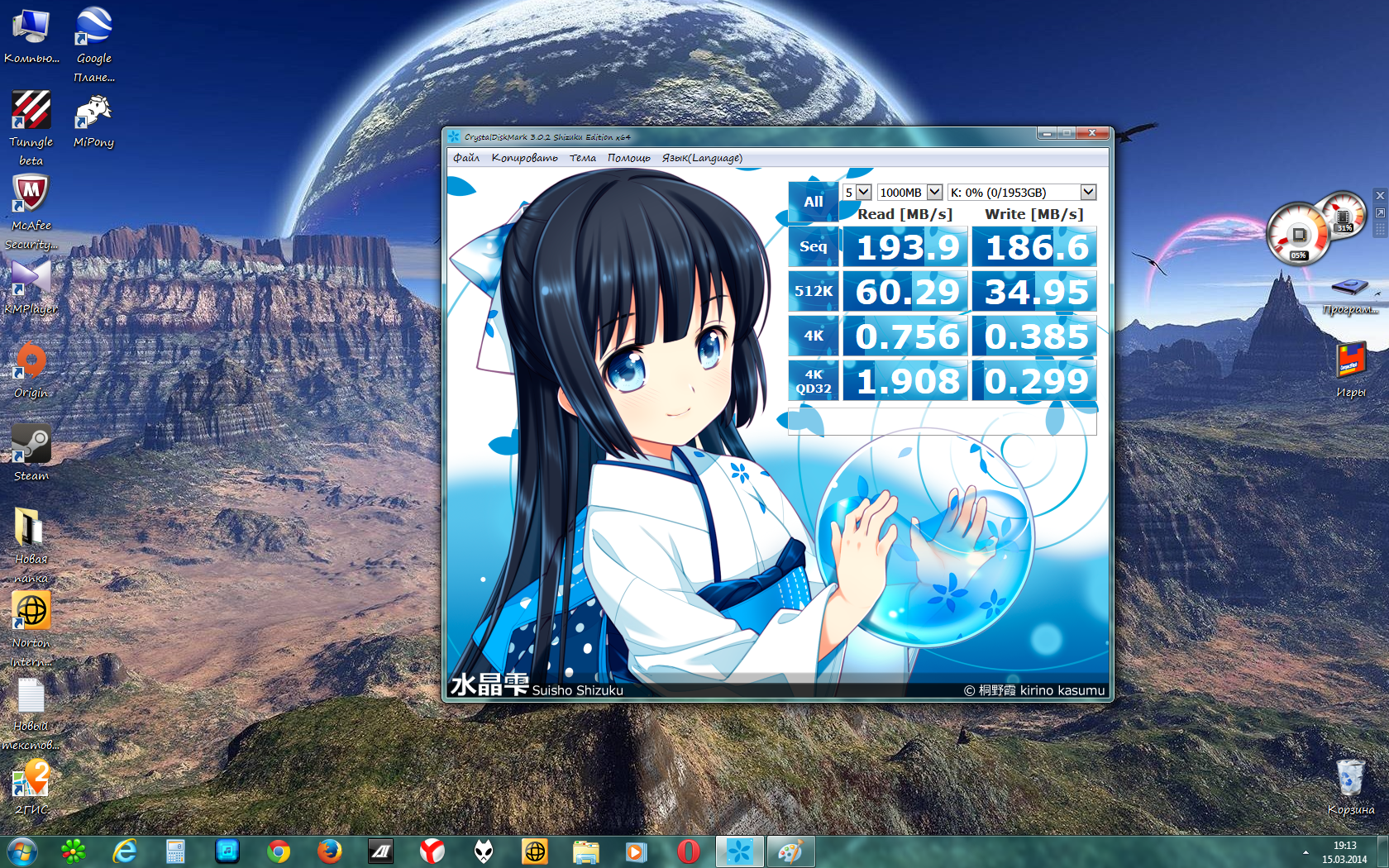Viewport: 1389px width, 868px height.
Task: Select the Norton Internet desktop shortcut
Action: point(31,630)
